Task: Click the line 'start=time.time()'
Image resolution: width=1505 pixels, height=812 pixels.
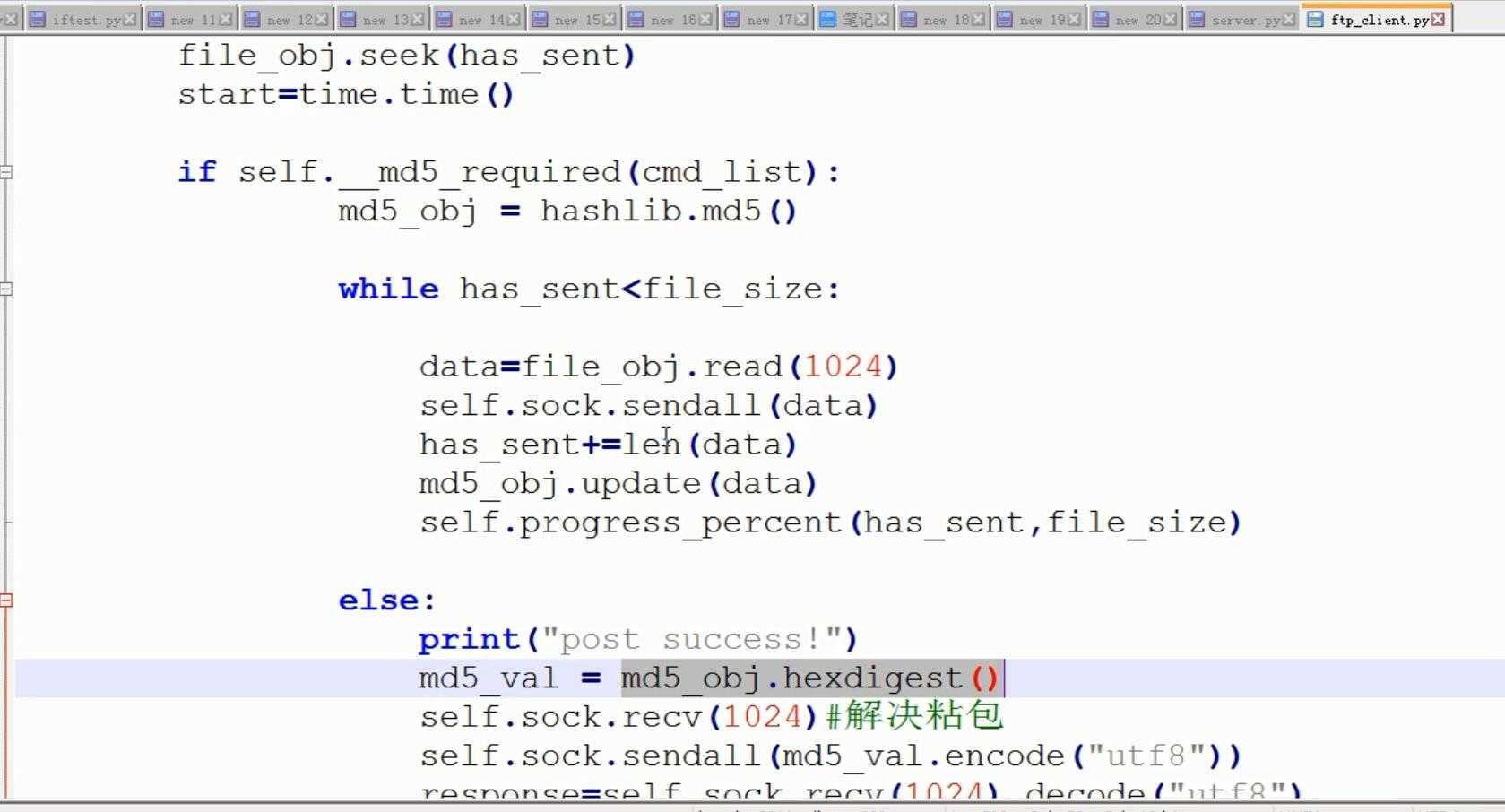Action: [346, 94]
